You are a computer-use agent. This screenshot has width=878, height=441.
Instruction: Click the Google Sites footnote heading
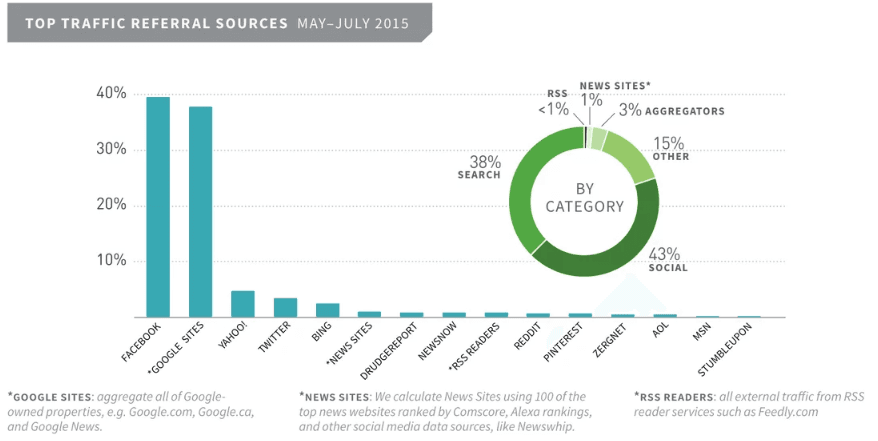49,397
